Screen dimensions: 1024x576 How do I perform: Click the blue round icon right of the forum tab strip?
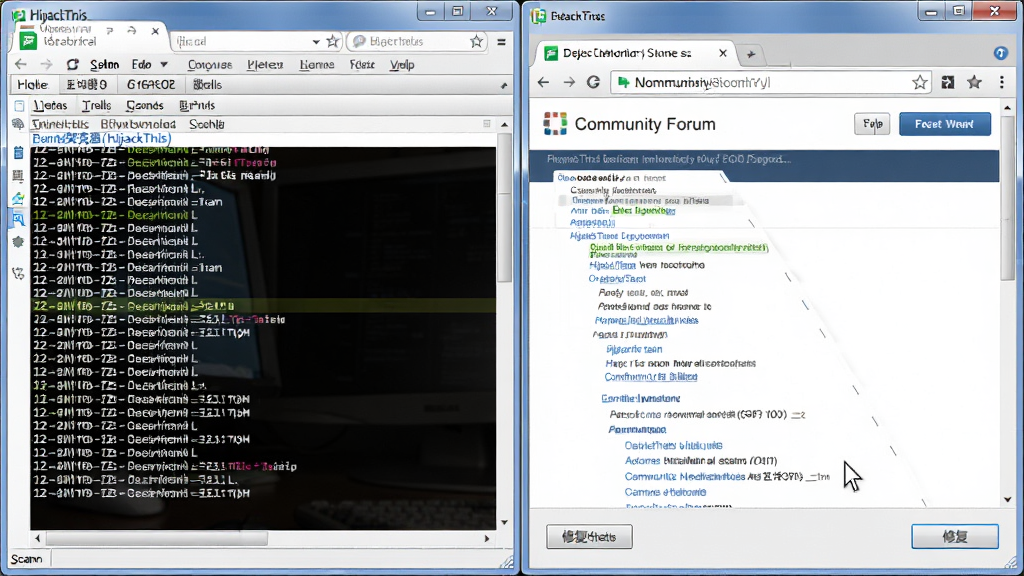(1000, 53)
